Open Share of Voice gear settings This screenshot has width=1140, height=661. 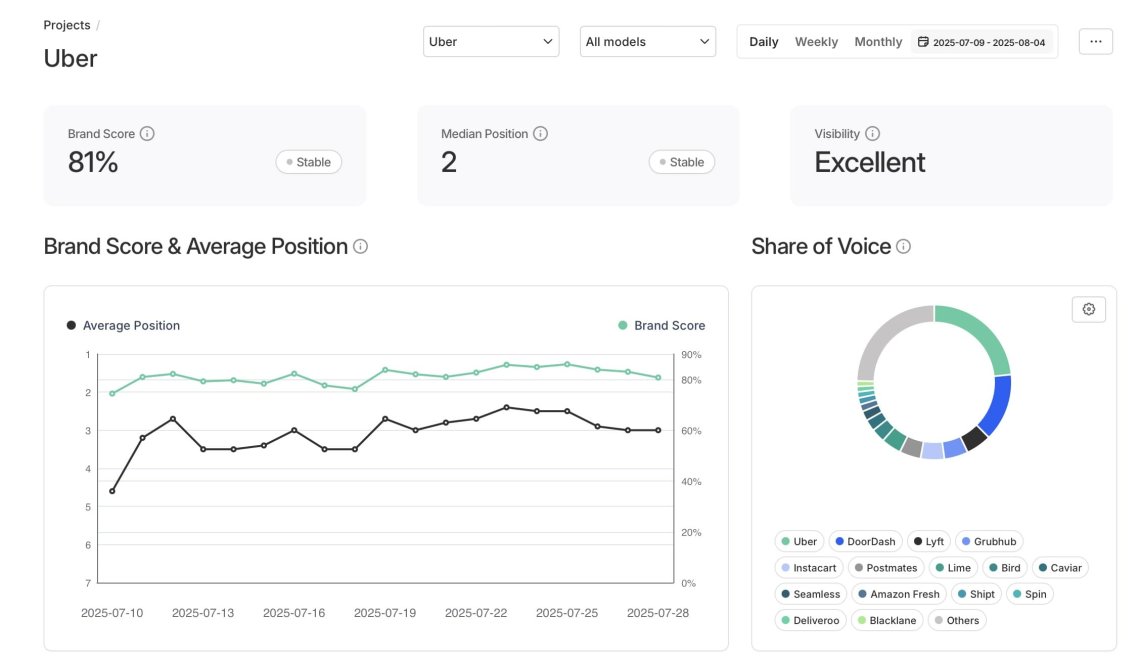coord(1088,309)
